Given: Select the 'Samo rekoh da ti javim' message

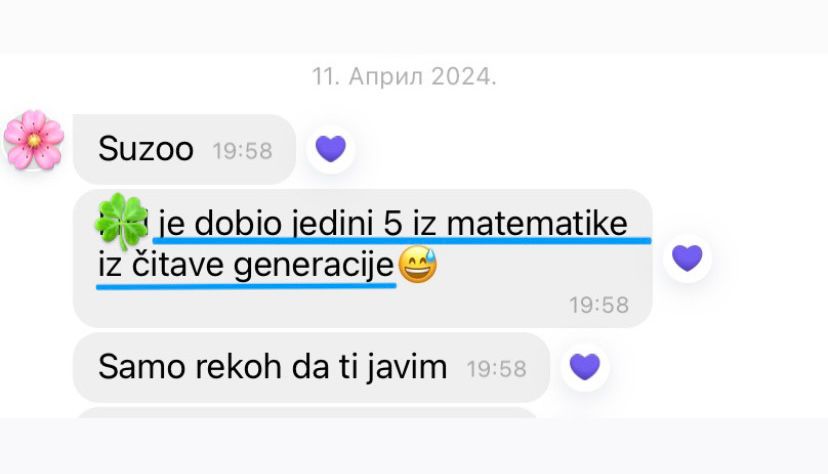Looking at the screenshot, I should (311, 367).
